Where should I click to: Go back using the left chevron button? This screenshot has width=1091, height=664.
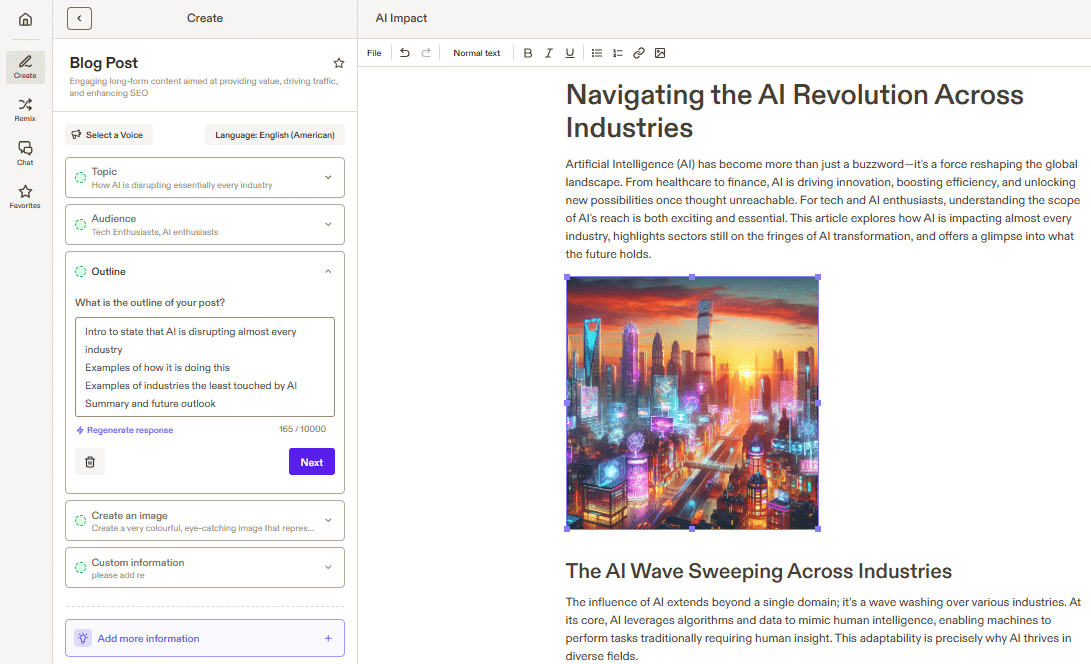click(79, 18)
